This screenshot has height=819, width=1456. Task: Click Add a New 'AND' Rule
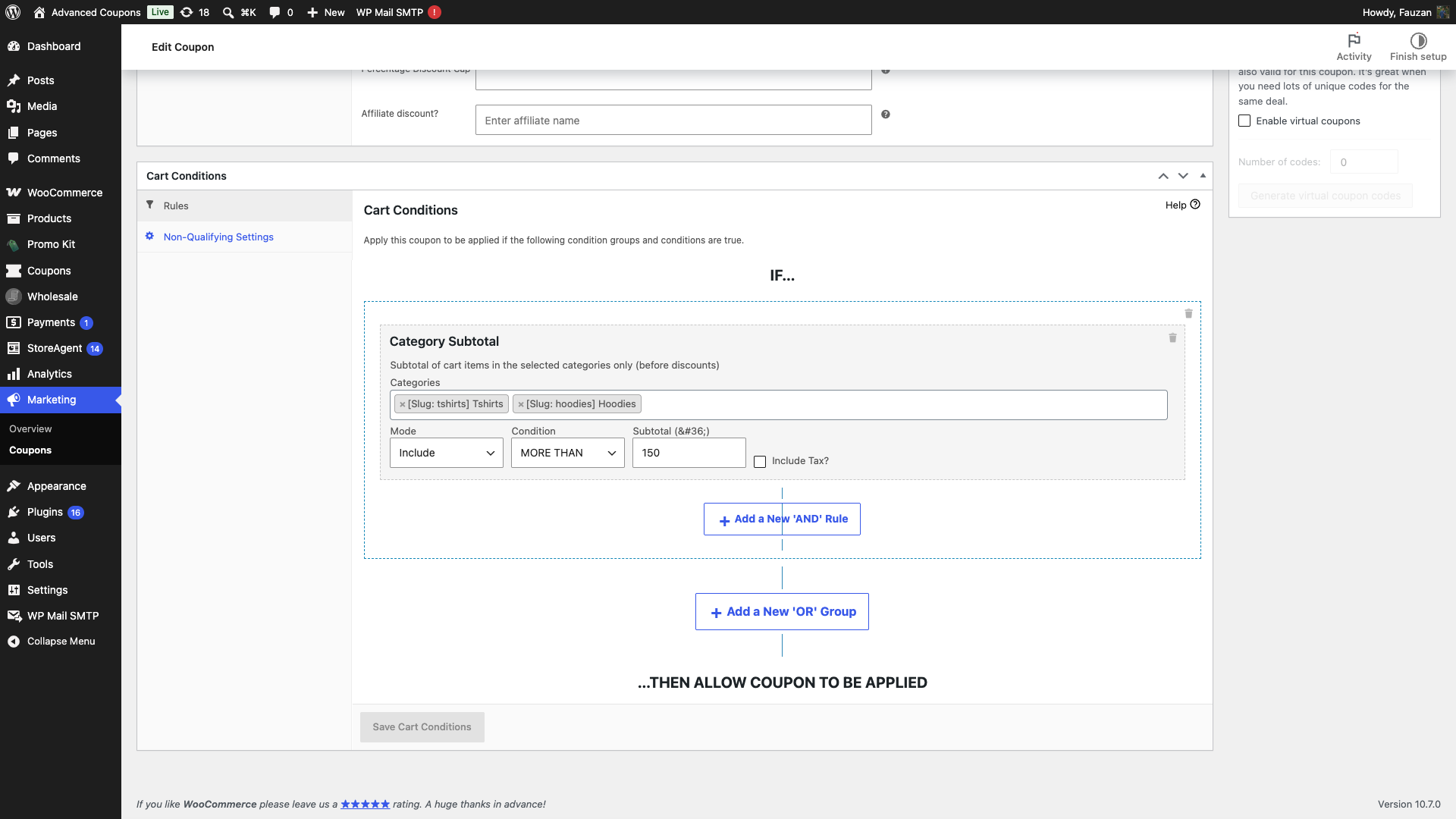click(782, 519)
